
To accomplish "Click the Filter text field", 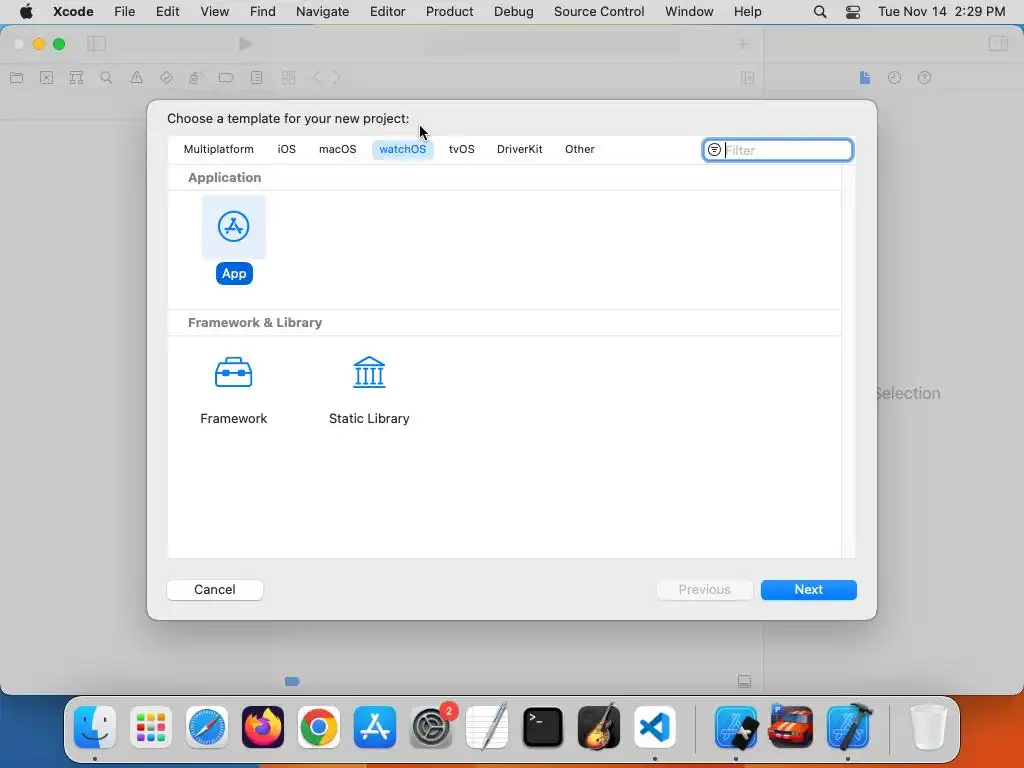I will pyautogui.click(x=777, y=150).
